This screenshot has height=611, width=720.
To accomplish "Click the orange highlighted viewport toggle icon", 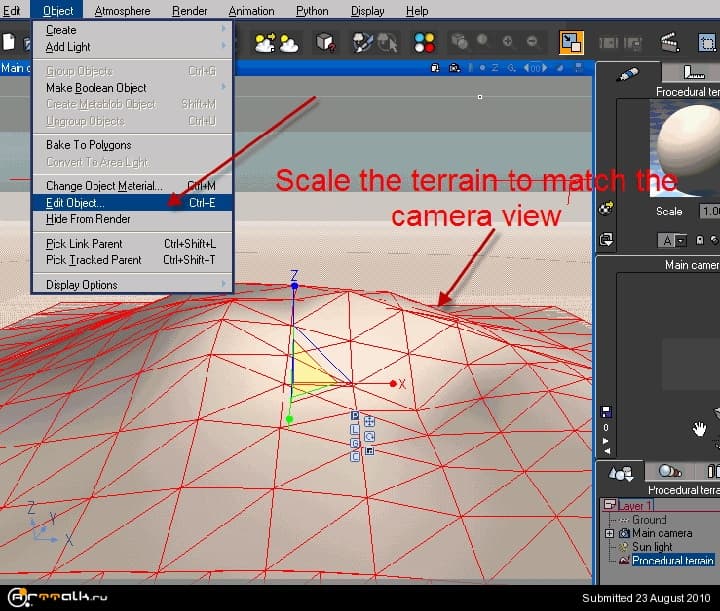I will pos(570,42).
